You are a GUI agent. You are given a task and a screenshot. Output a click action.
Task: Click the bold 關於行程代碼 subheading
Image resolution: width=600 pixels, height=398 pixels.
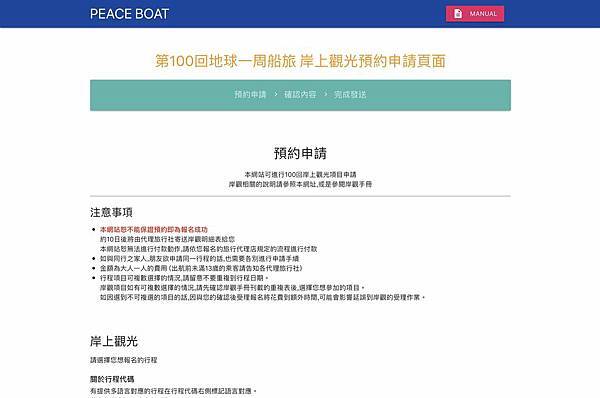(112, 379)
